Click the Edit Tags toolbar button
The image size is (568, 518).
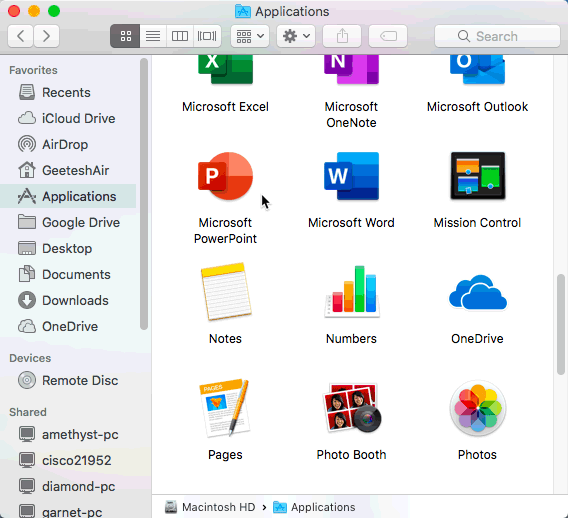[388, 36]
